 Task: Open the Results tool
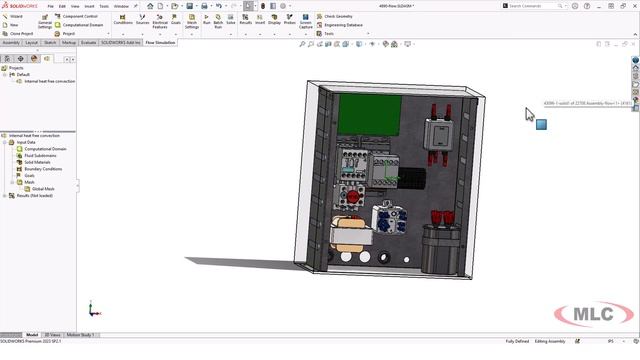pos(245,19)
